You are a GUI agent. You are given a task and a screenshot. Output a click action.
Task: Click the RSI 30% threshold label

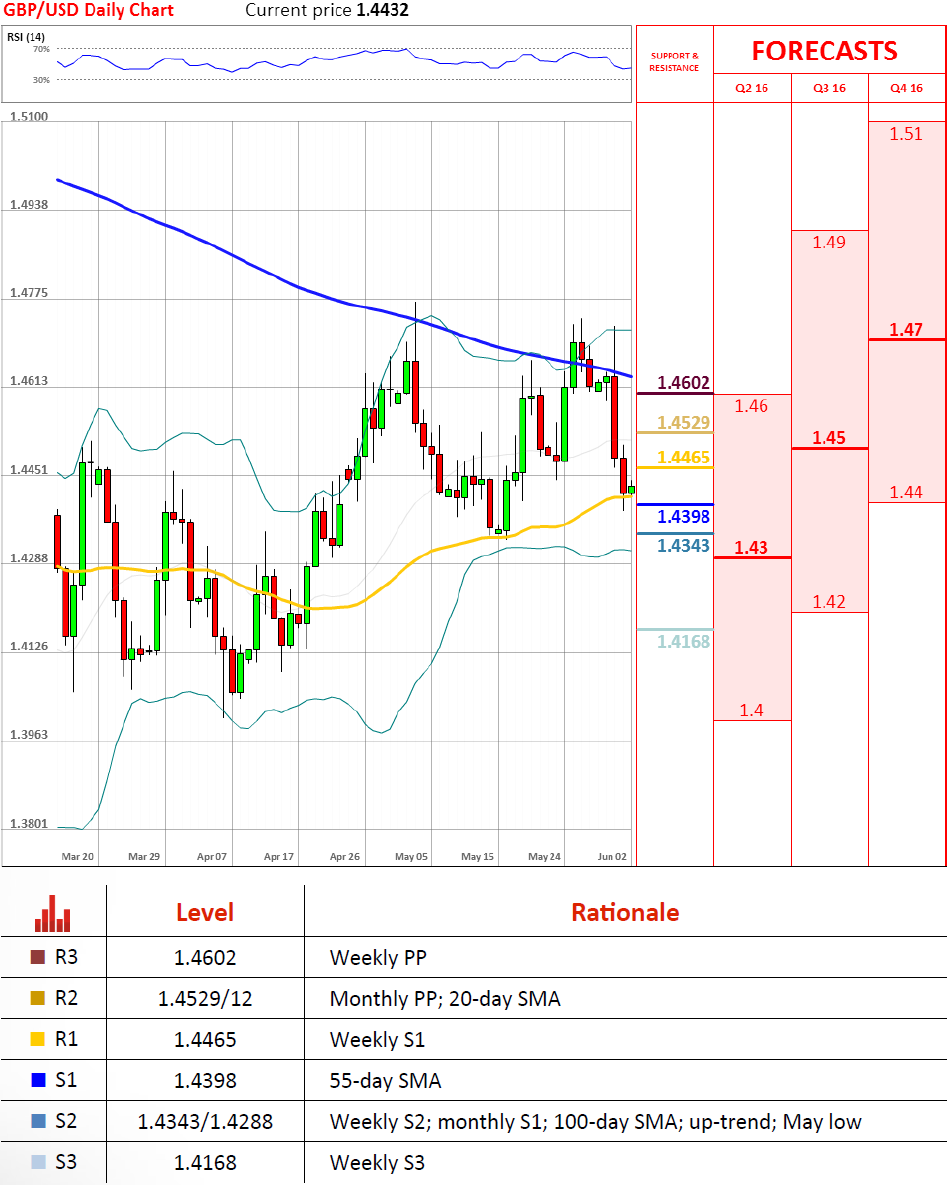pos(41,79)
